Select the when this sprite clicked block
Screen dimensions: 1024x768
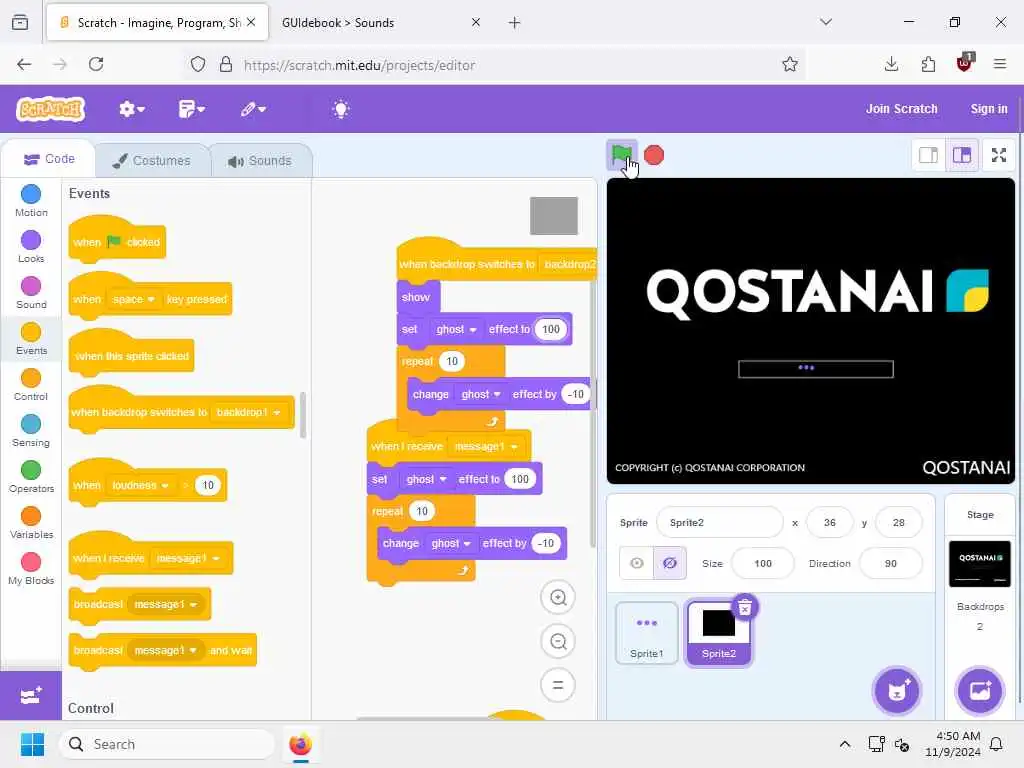pos(131,353)
